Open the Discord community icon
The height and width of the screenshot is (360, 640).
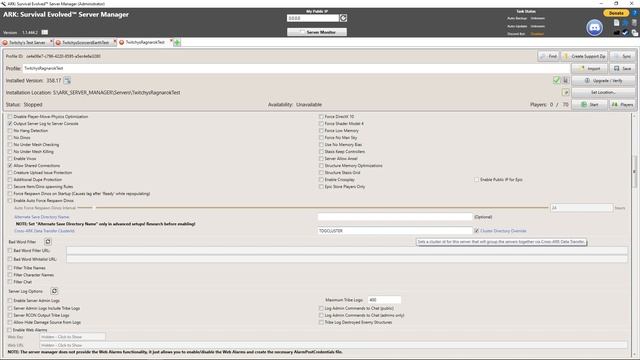tap(594, 28)
